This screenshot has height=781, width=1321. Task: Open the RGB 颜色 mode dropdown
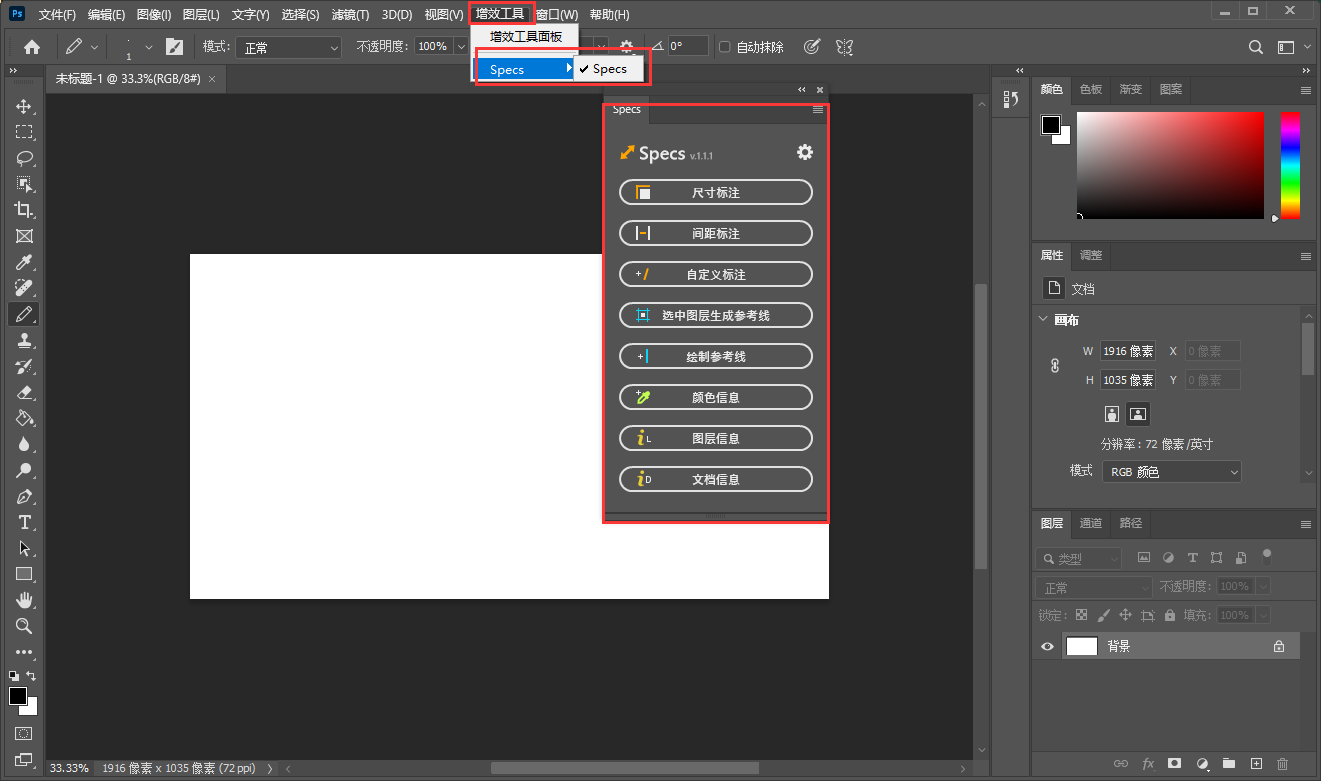tap(1171, 472)
